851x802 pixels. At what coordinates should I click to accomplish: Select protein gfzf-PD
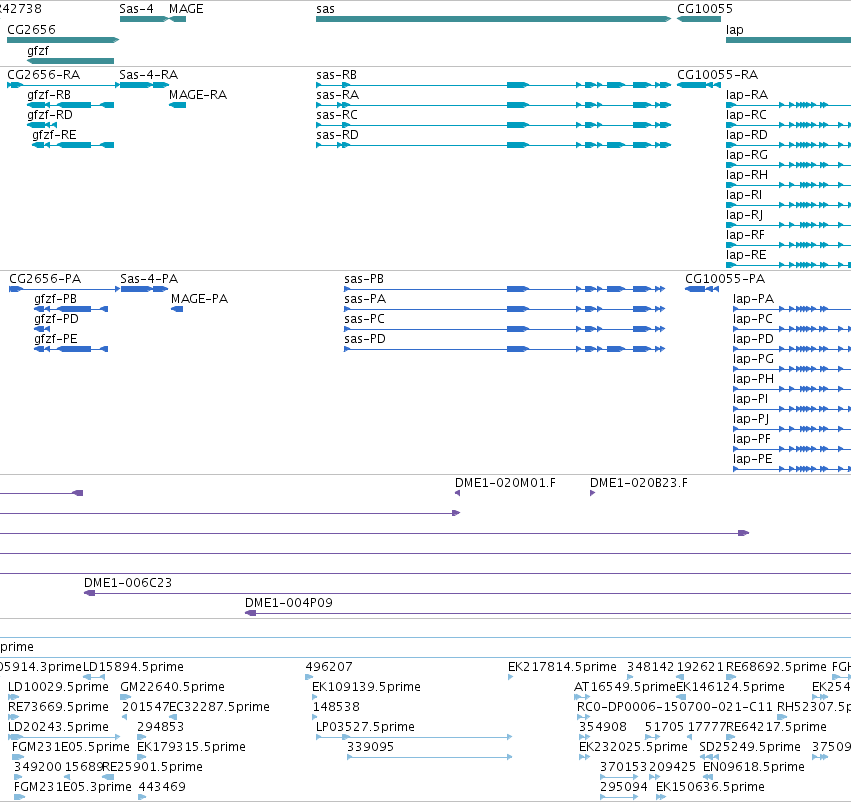pos(42,329)
